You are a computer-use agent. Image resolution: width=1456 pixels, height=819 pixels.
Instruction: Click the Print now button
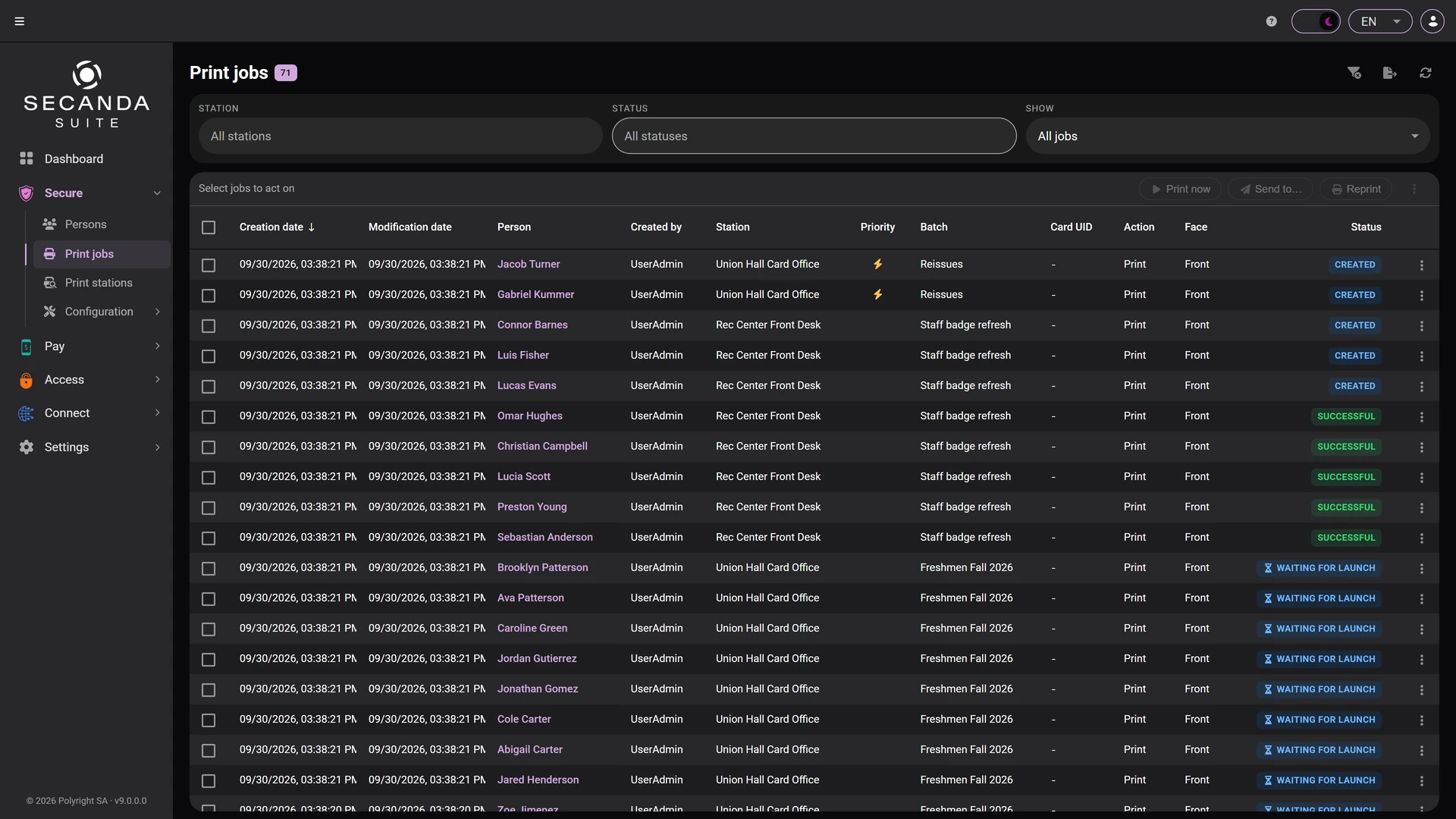point(1180,189)
